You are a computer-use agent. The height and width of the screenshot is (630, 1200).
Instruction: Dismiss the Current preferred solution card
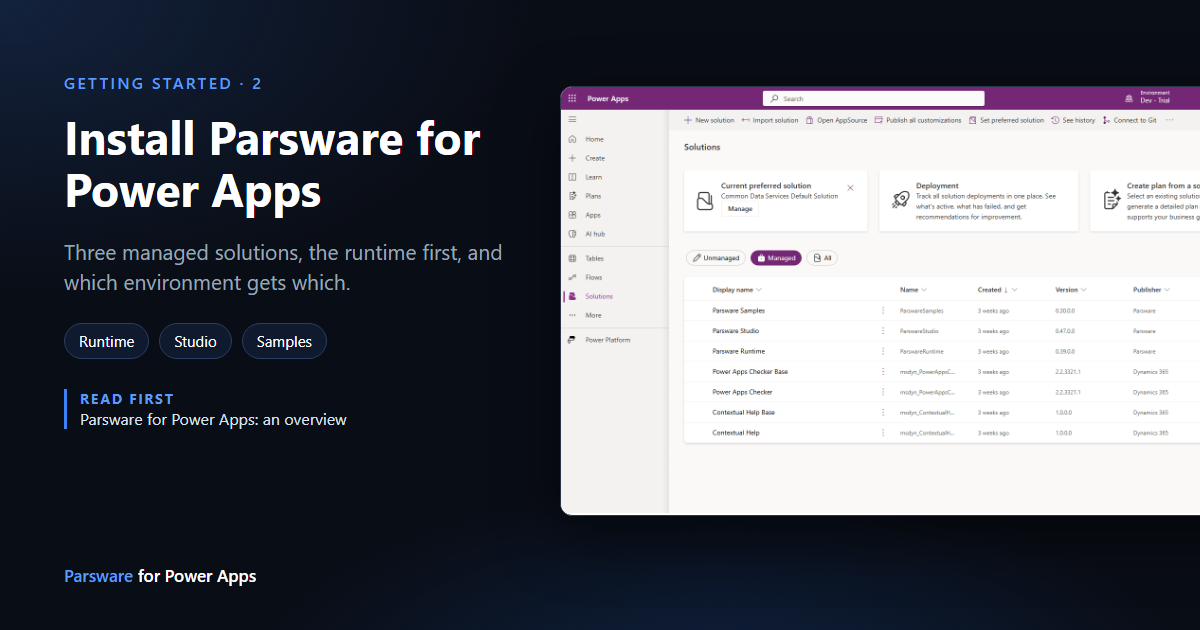850,187
